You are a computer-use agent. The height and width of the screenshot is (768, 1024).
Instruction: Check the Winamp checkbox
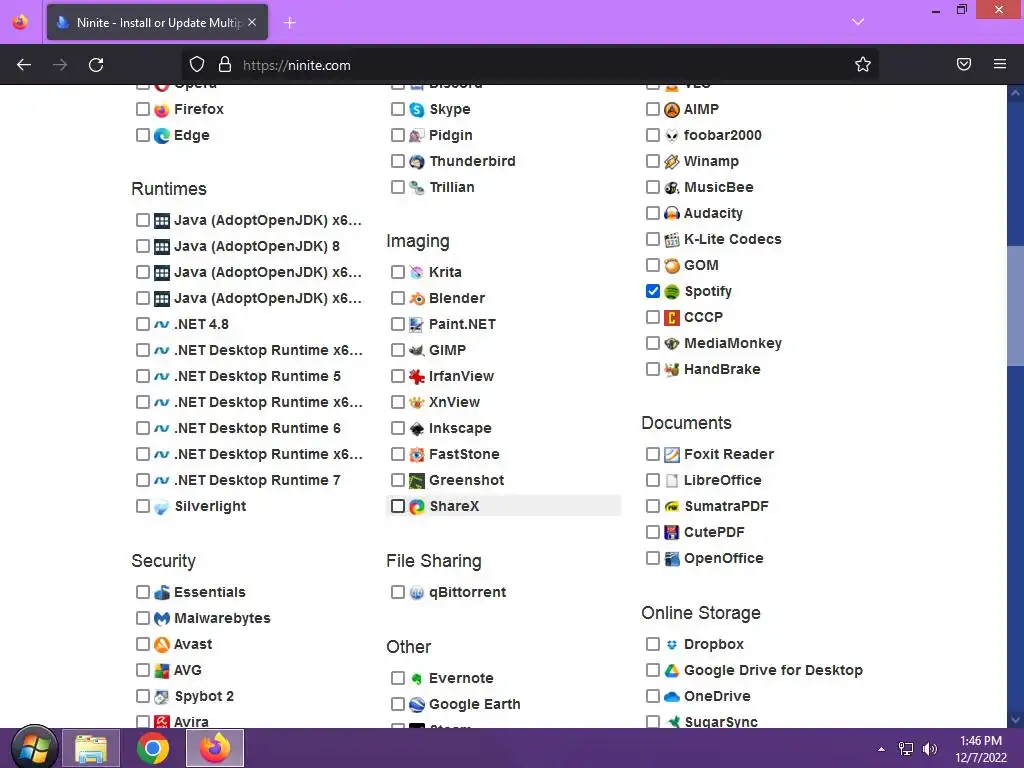[652, 161]
